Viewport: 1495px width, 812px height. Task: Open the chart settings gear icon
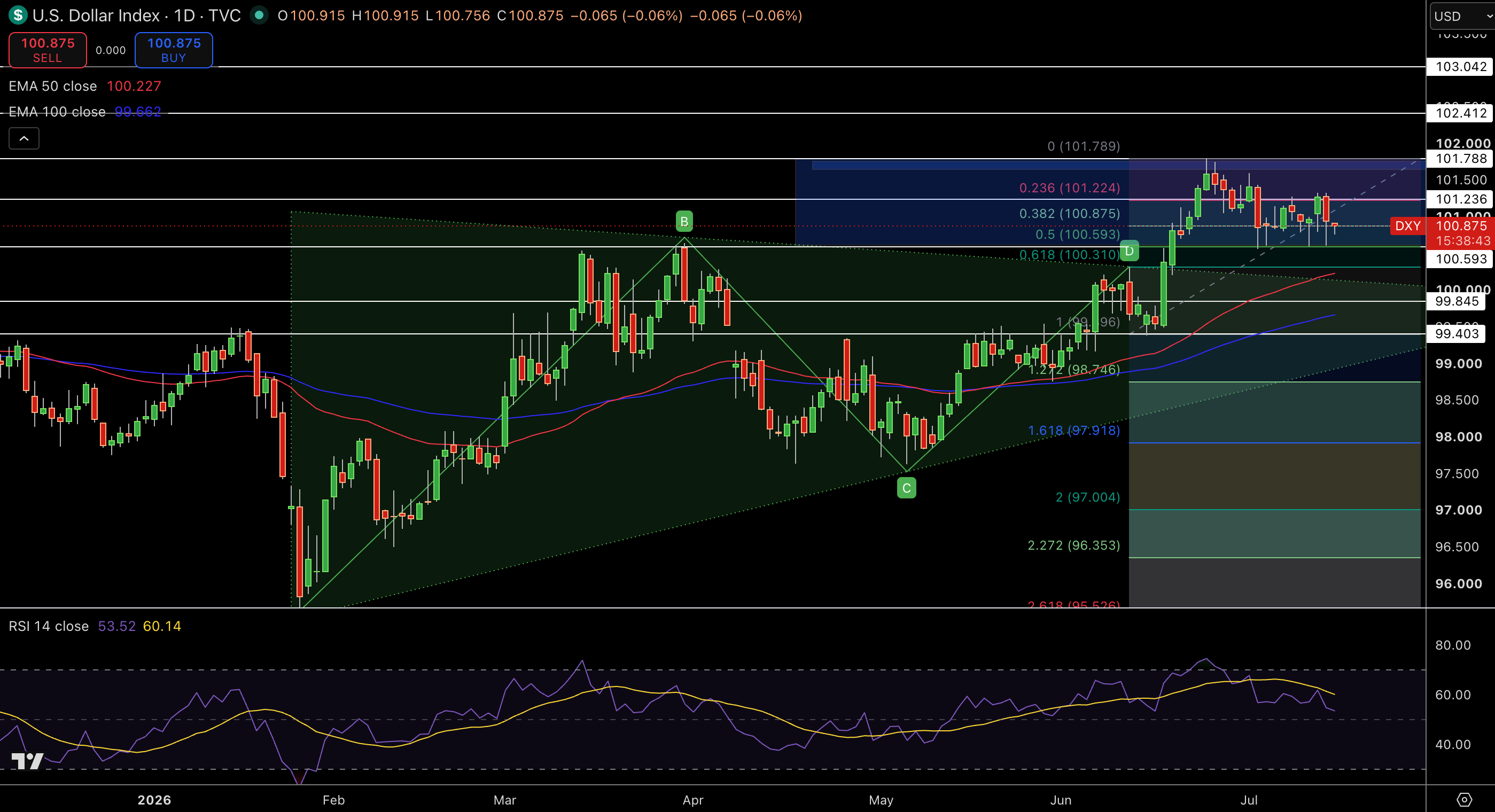tap(1464, 800)
